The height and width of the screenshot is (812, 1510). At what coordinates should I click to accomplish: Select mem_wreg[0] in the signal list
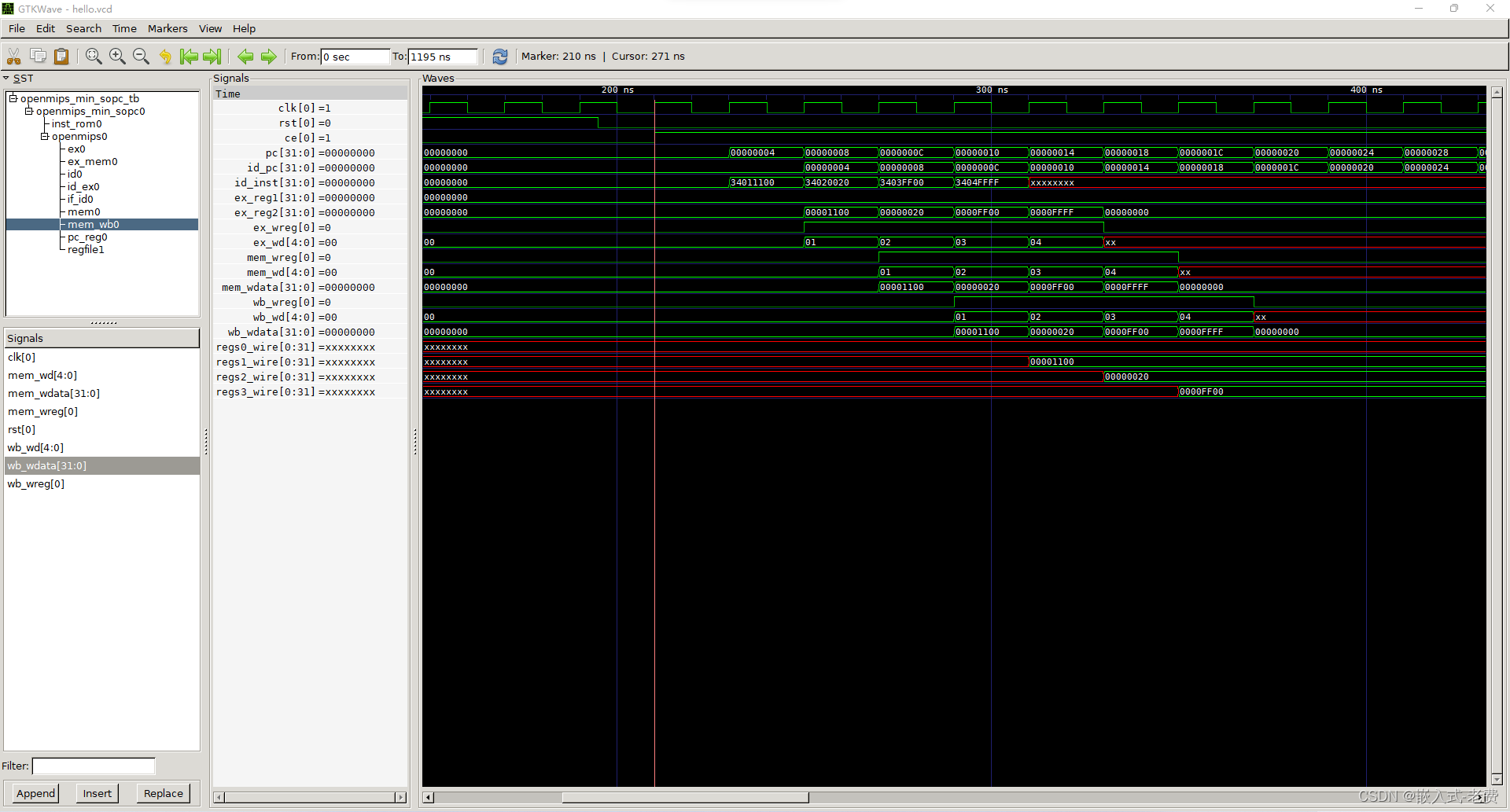(x=101, y=411)
